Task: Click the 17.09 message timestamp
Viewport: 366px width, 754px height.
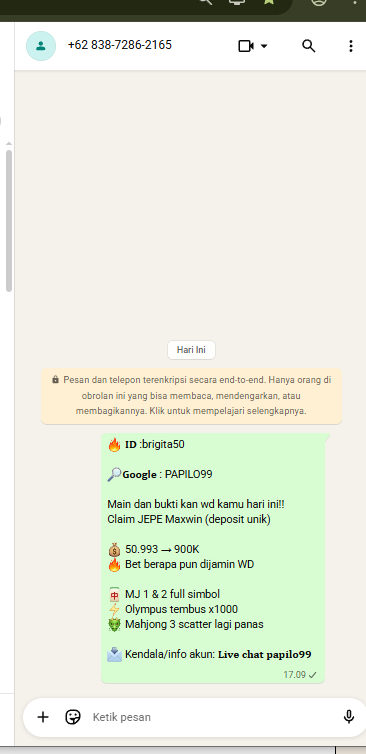Action: 294,675
